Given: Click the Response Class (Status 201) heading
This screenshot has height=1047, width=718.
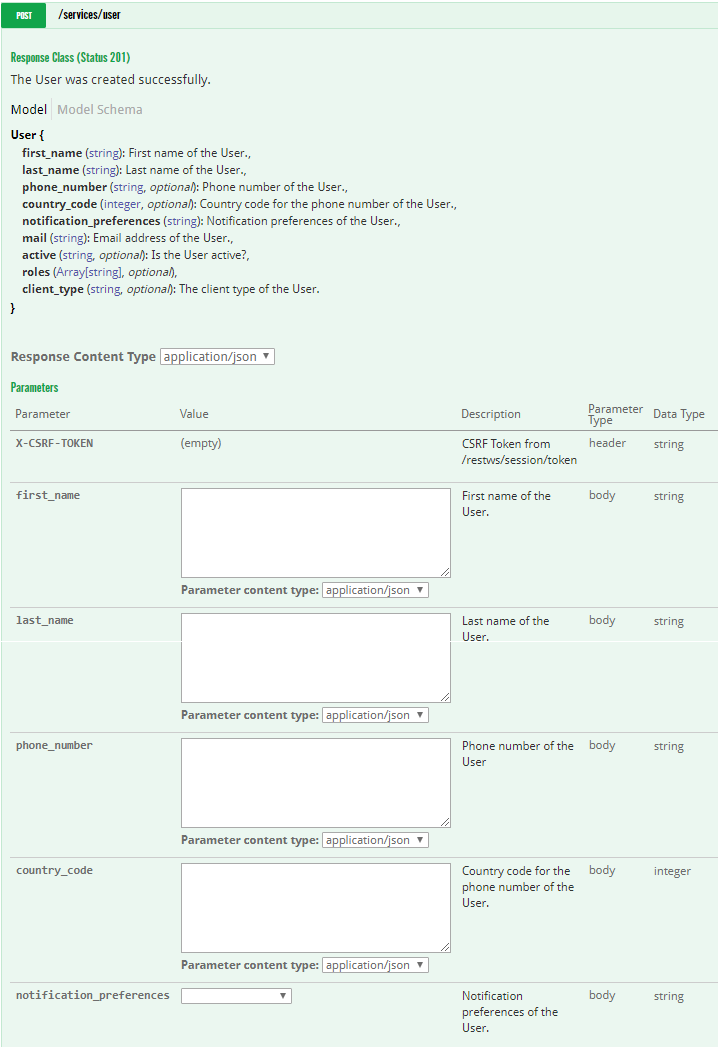Looking at the screenshot, I should coord(70,57).
